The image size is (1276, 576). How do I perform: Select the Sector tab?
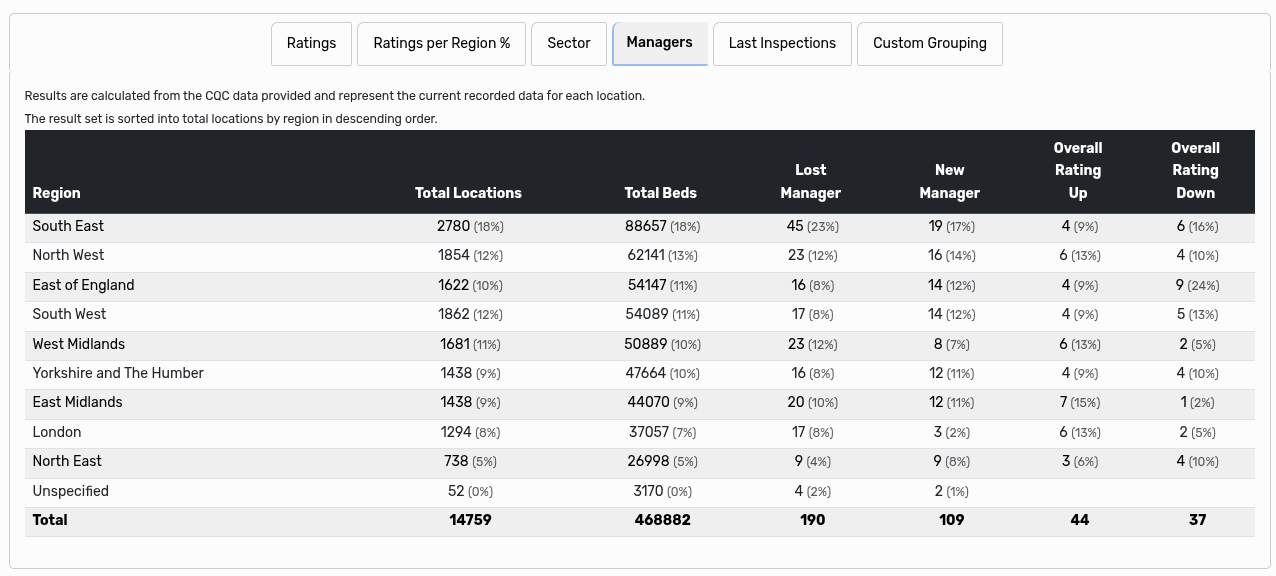tap(568, 44)
